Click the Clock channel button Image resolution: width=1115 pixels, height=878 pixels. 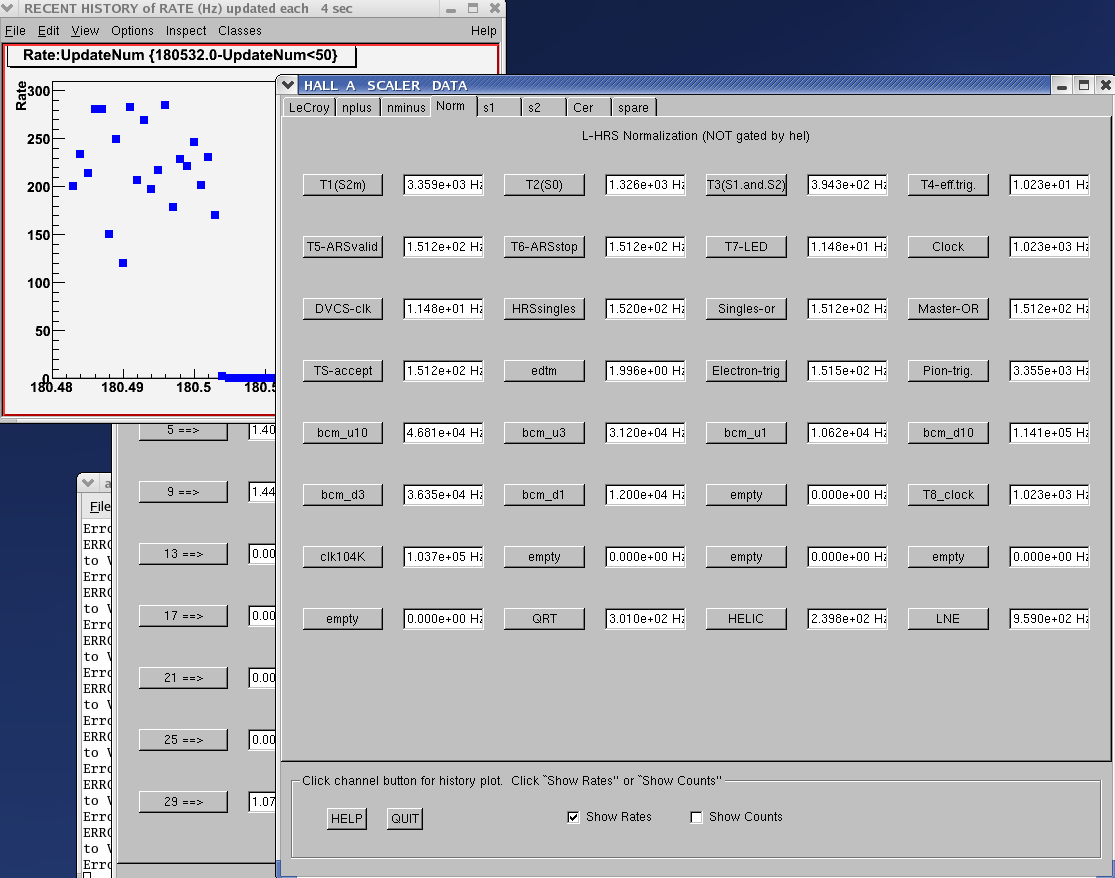tap(948, 247)
